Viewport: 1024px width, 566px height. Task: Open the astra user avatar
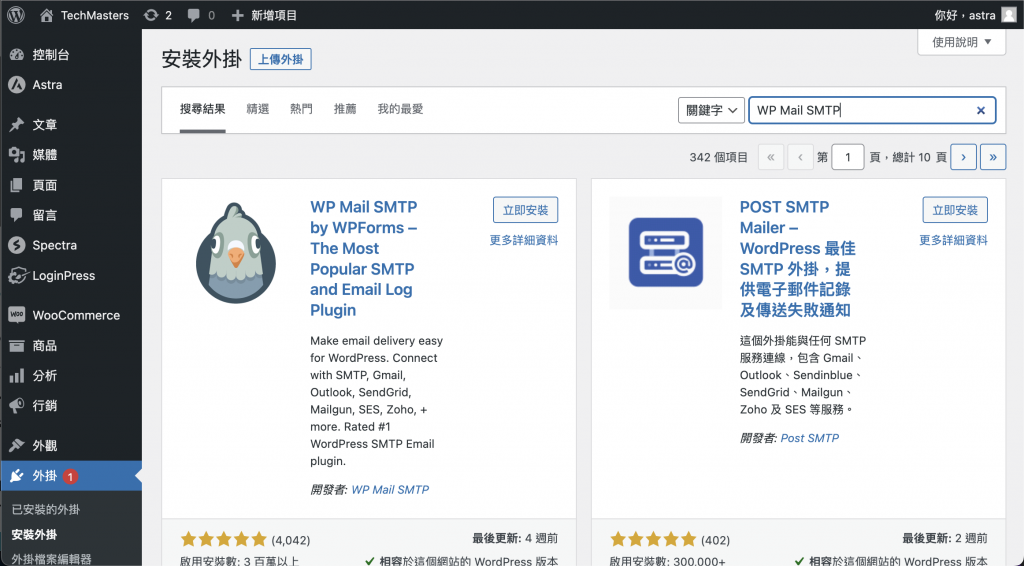[x=1009, y=15]
